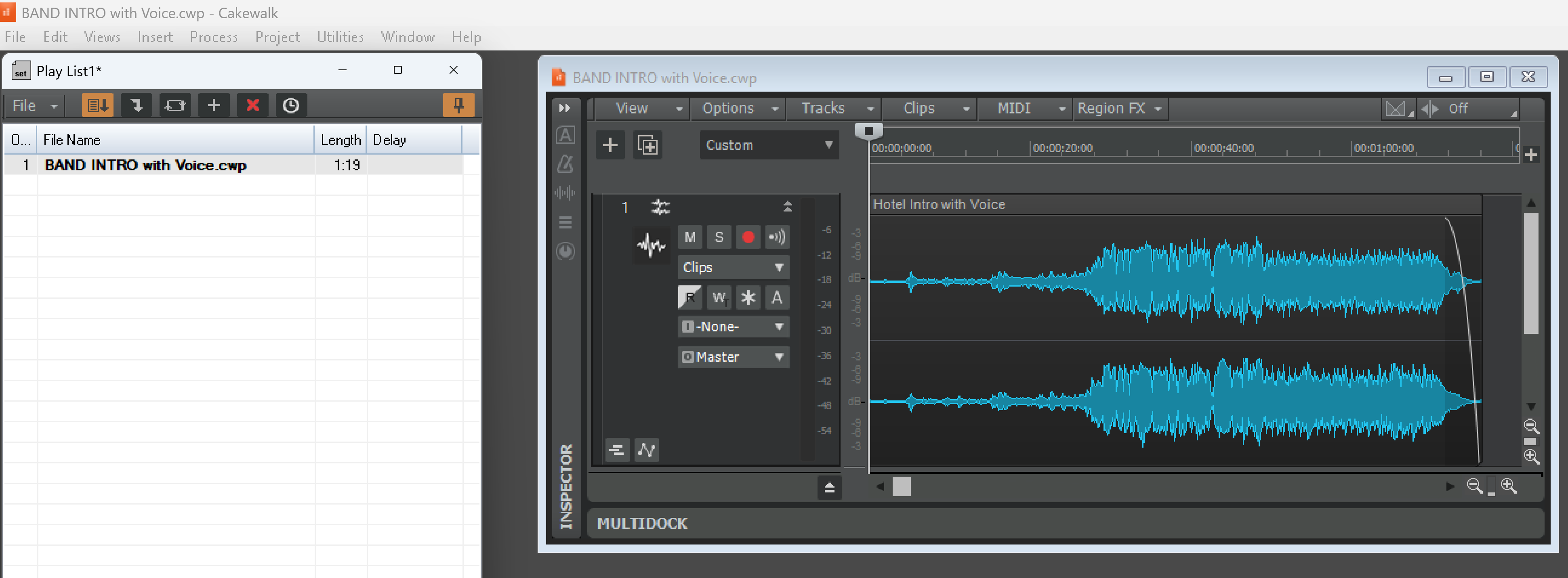1568x578 pixels.
Task: Open the Views menu
Action: (102, 37)
